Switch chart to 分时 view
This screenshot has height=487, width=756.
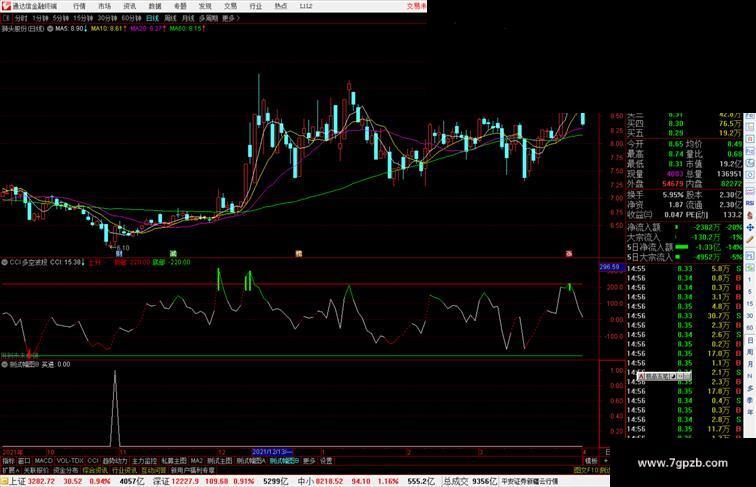point(21,18)
